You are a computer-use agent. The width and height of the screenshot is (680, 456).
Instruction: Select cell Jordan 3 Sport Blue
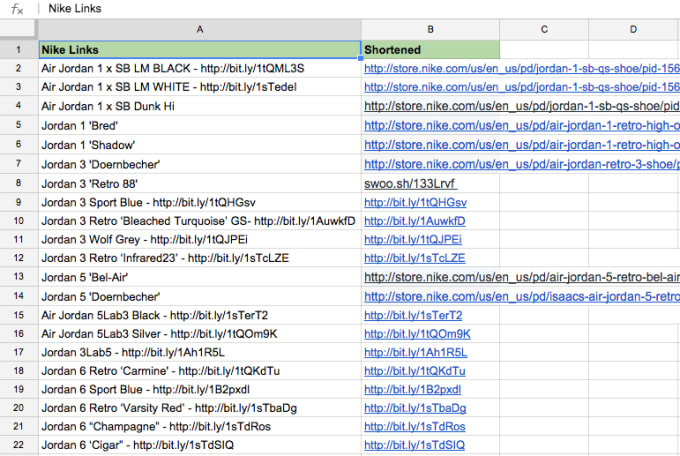[199, 202]
